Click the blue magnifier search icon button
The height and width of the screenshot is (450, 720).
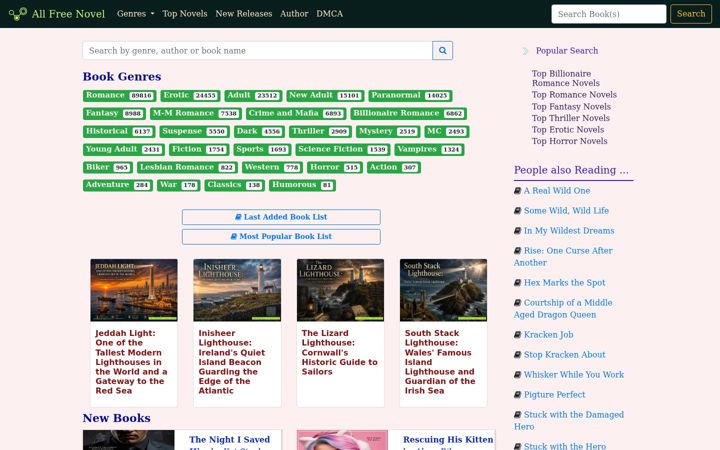442,51
